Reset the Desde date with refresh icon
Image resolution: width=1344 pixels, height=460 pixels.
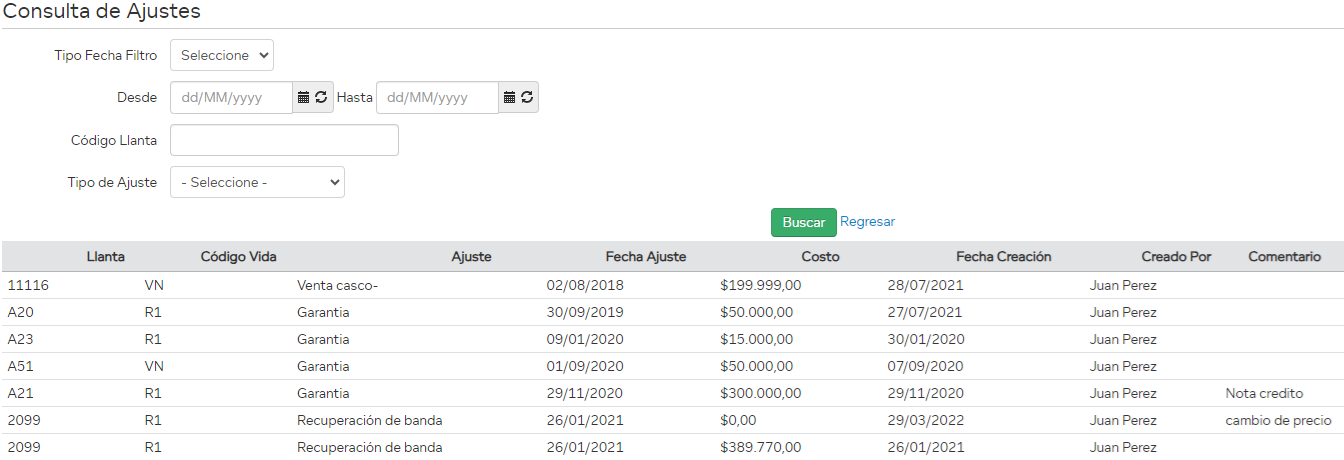coord(321,97)
